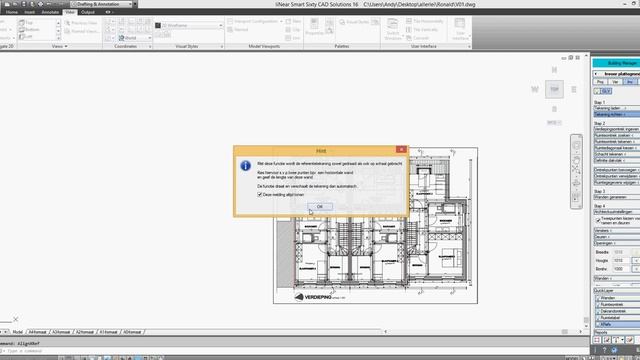Open the World UCS dropdown

(x=135, y=38)
